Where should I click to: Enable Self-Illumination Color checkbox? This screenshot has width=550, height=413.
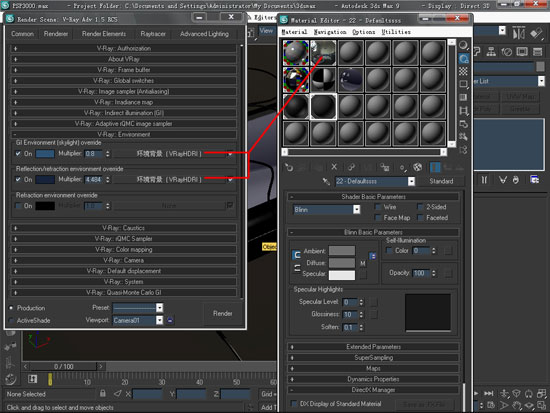[x=389, y=251]
